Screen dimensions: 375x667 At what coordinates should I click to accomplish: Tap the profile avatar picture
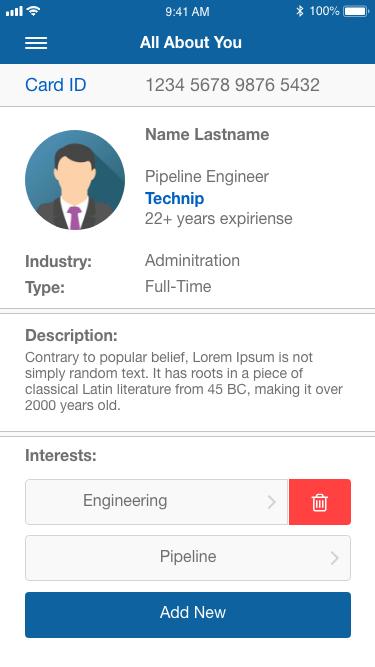tap(75, 180)
